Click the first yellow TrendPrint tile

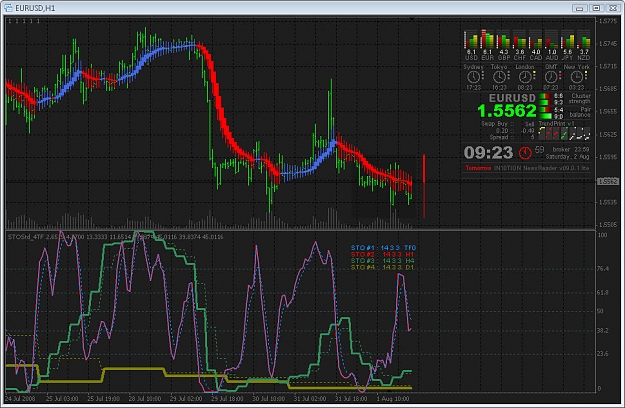[x=541, y=133]
